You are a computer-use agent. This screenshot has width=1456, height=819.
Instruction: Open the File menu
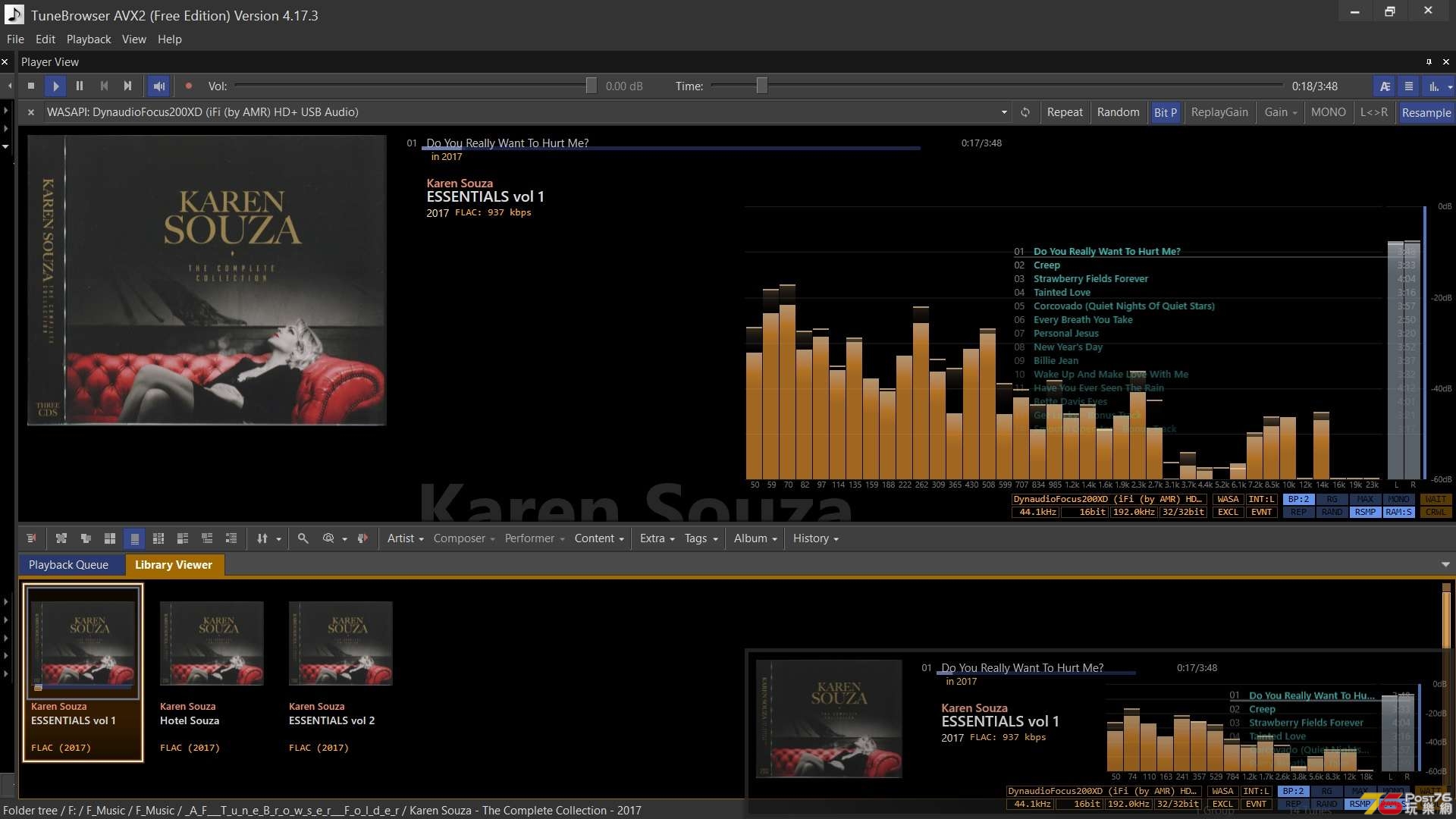(x=15, y=39)
